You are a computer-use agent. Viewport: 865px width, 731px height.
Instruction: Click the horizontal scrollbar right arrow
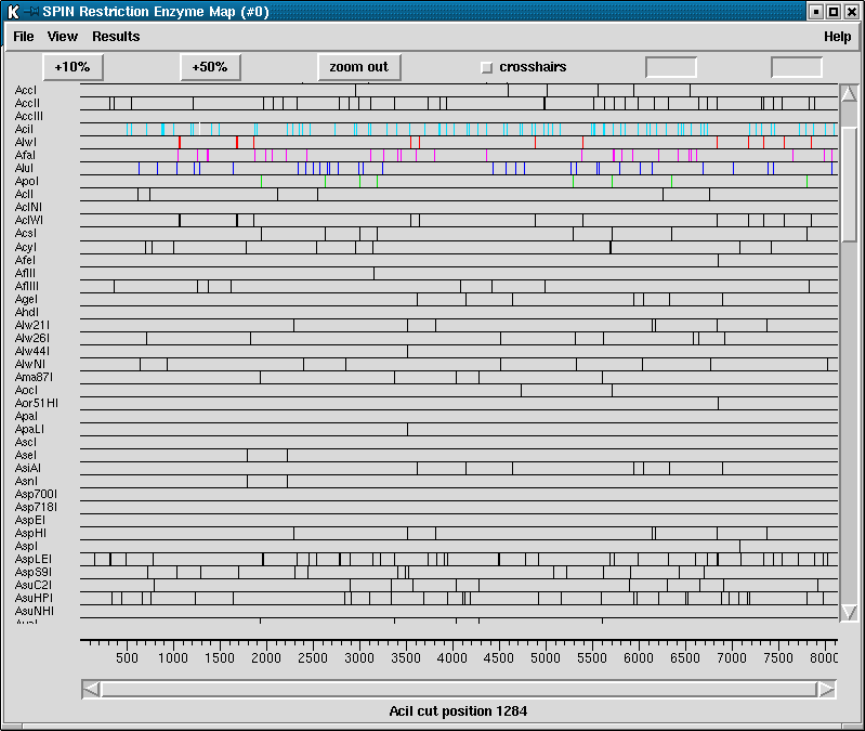tap(826, 689)
